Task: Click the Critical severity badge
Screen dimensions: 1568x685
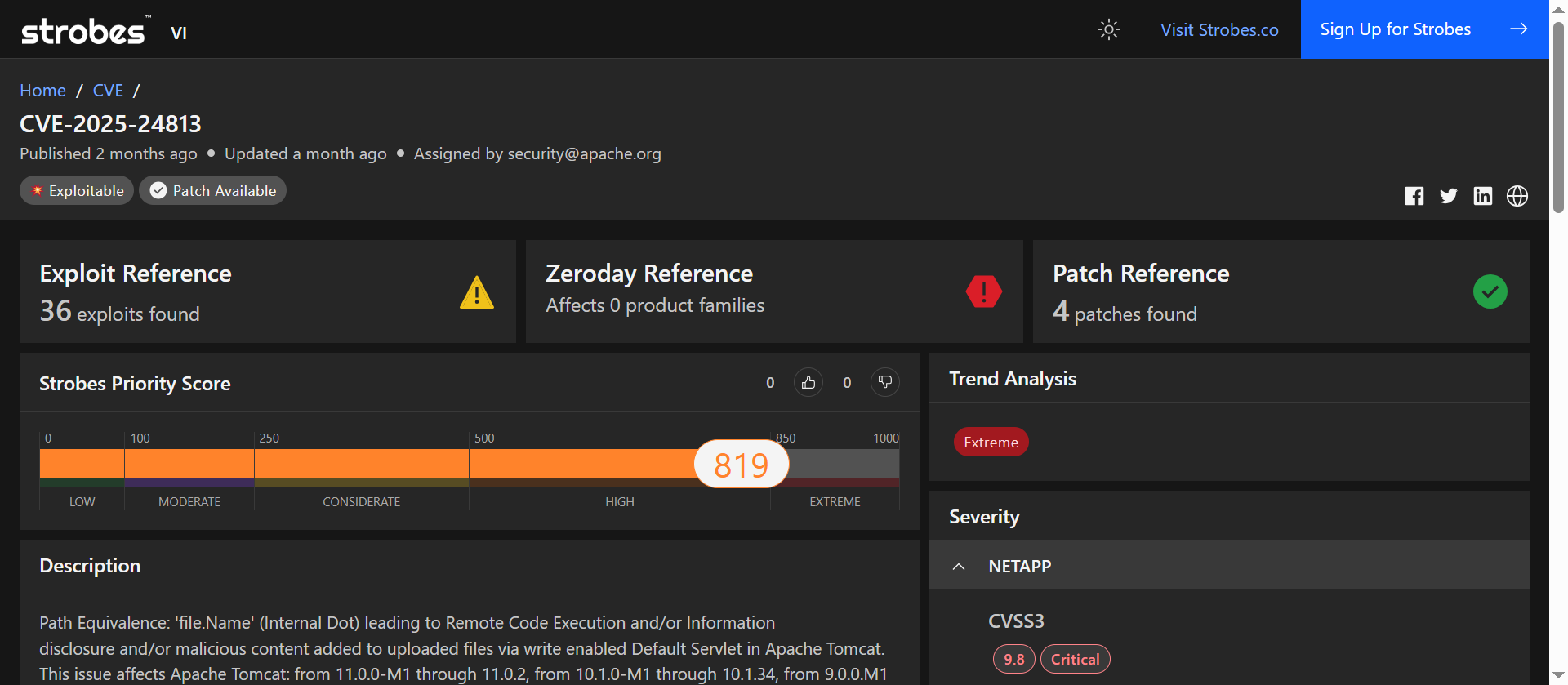Action: coord(1075,659)
